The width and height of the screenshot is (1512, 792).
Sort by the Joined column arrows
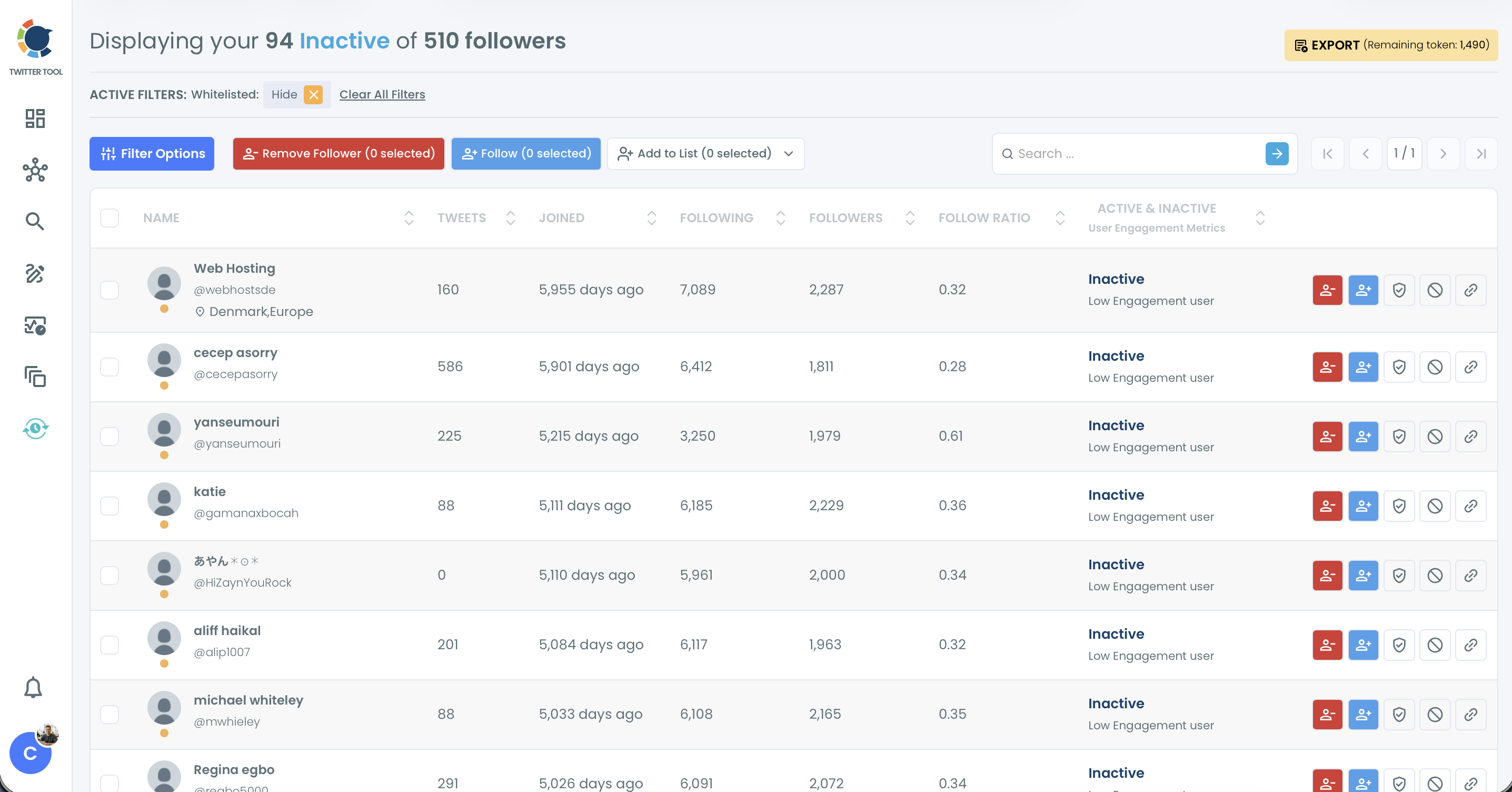(x=652, y=218)
